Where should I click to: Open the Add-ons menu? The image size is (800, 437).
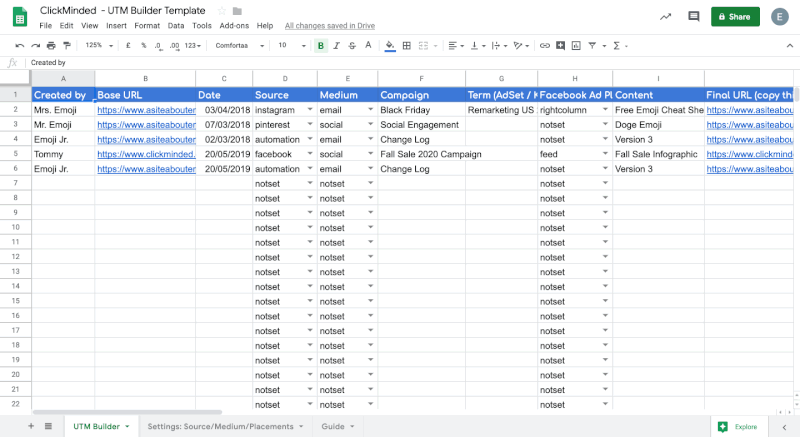click(234, 25)
